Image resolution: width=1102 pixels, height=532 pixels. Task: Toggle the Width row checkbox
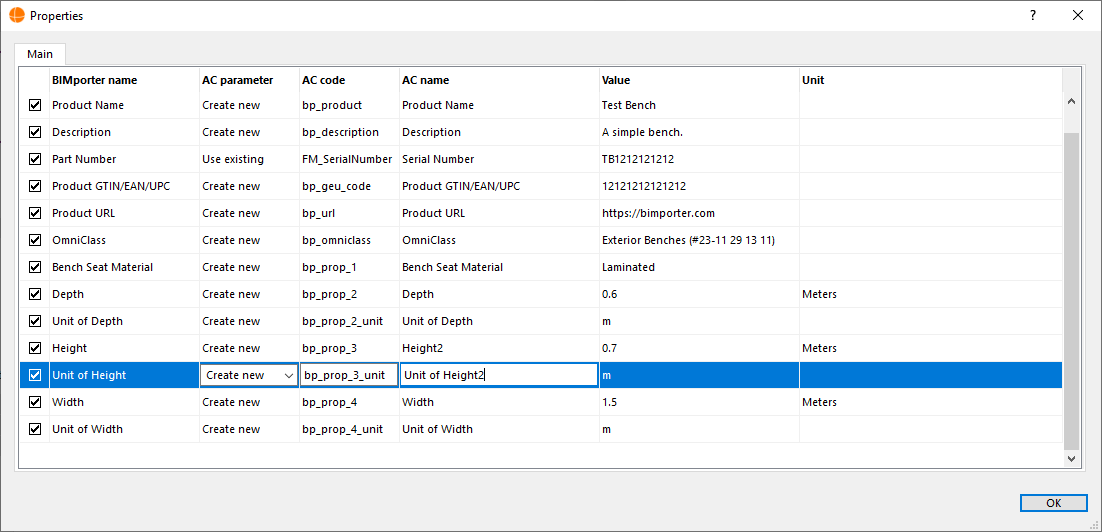(34, 402)
